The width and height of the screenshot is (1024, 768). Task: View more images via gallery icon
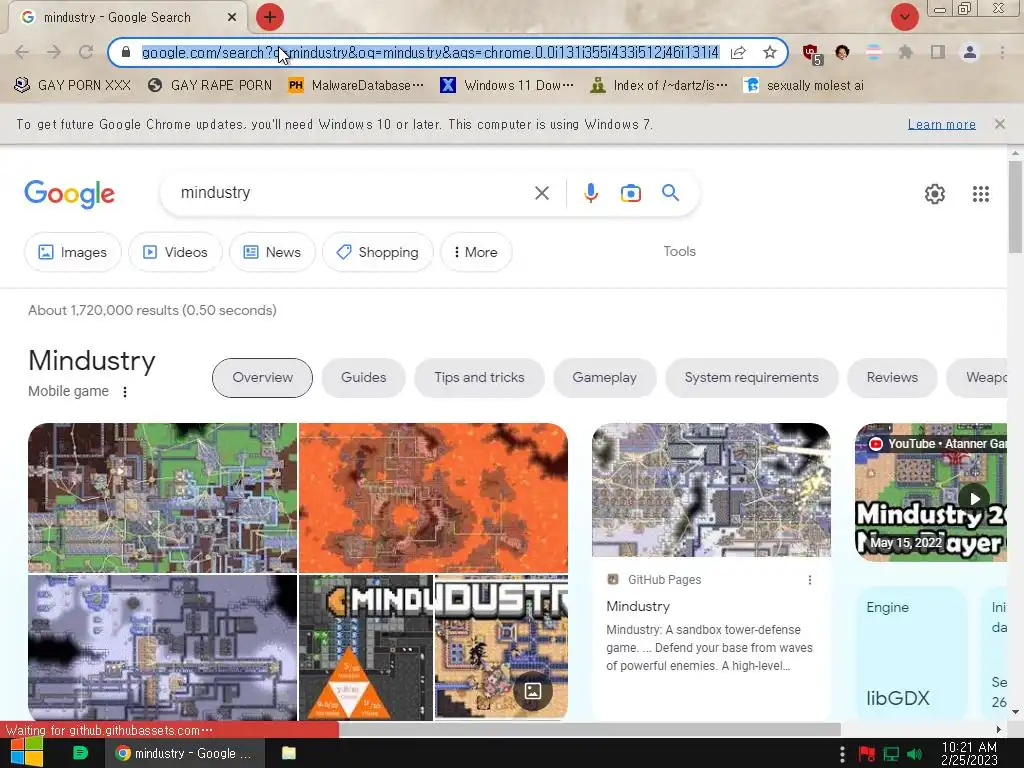pyautogui.click(x=533, y=691)
